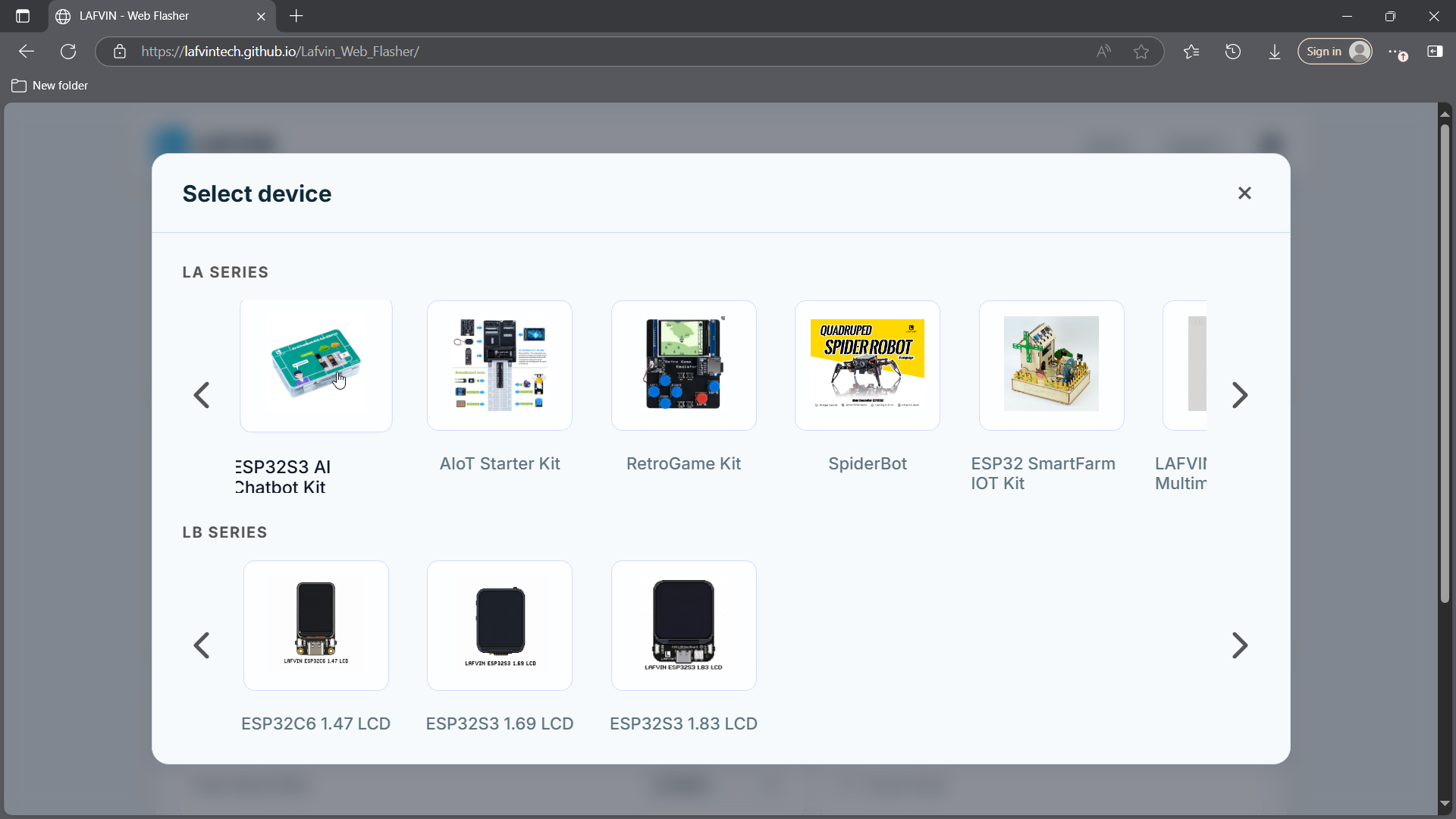The image size is (1456, 819).
Task: Open the Favorites list
Action: (x=1191, y=52)
